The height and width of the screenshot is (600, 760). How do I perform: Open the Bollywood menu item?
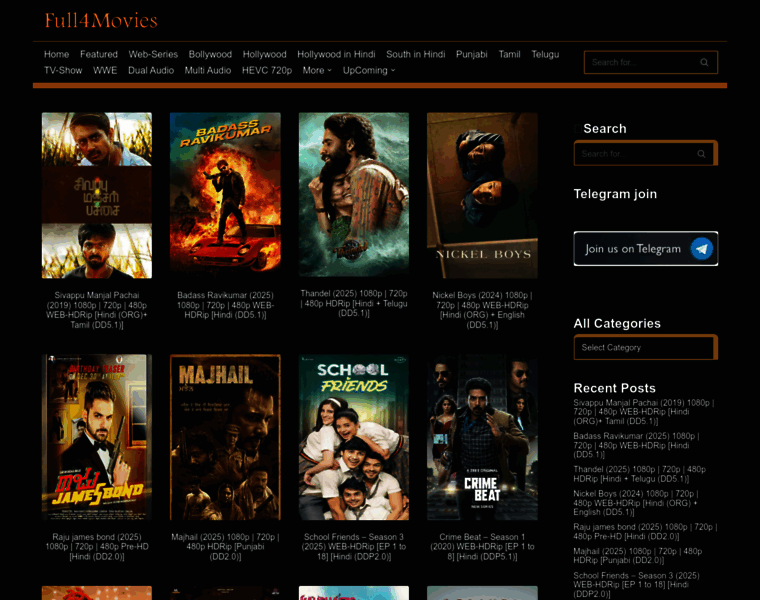pos(210,54)
